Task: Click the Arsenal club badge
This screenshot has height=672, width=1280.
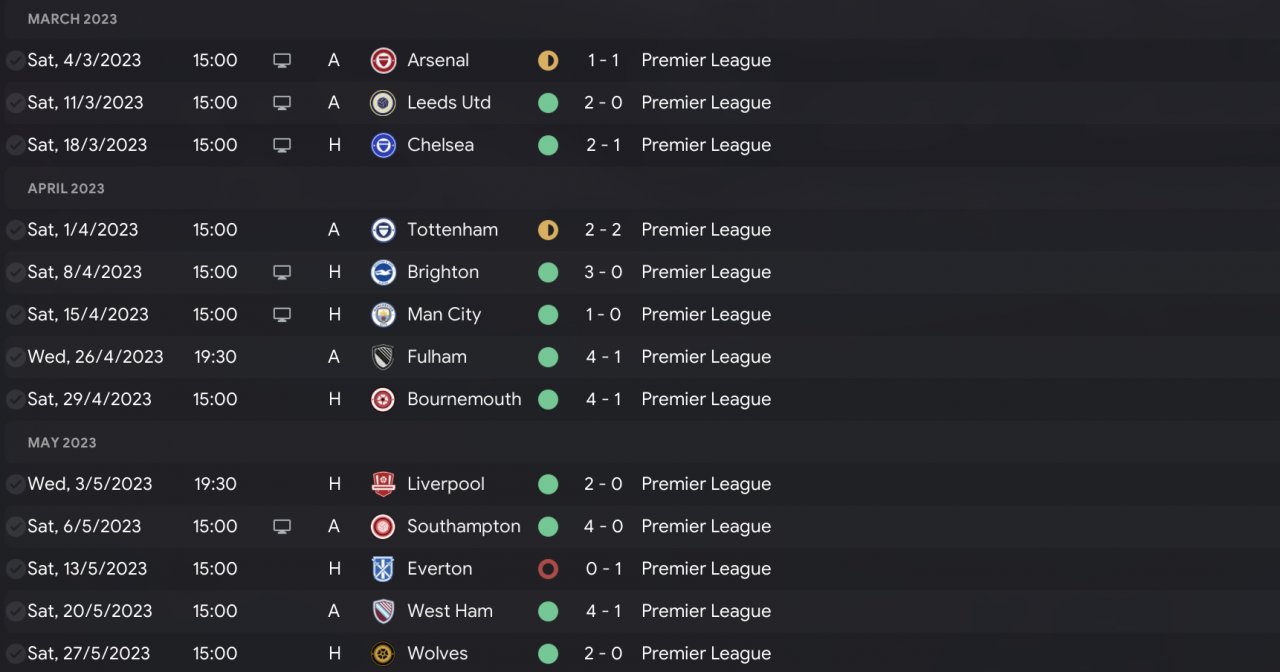Action: [x=383, y=60]
